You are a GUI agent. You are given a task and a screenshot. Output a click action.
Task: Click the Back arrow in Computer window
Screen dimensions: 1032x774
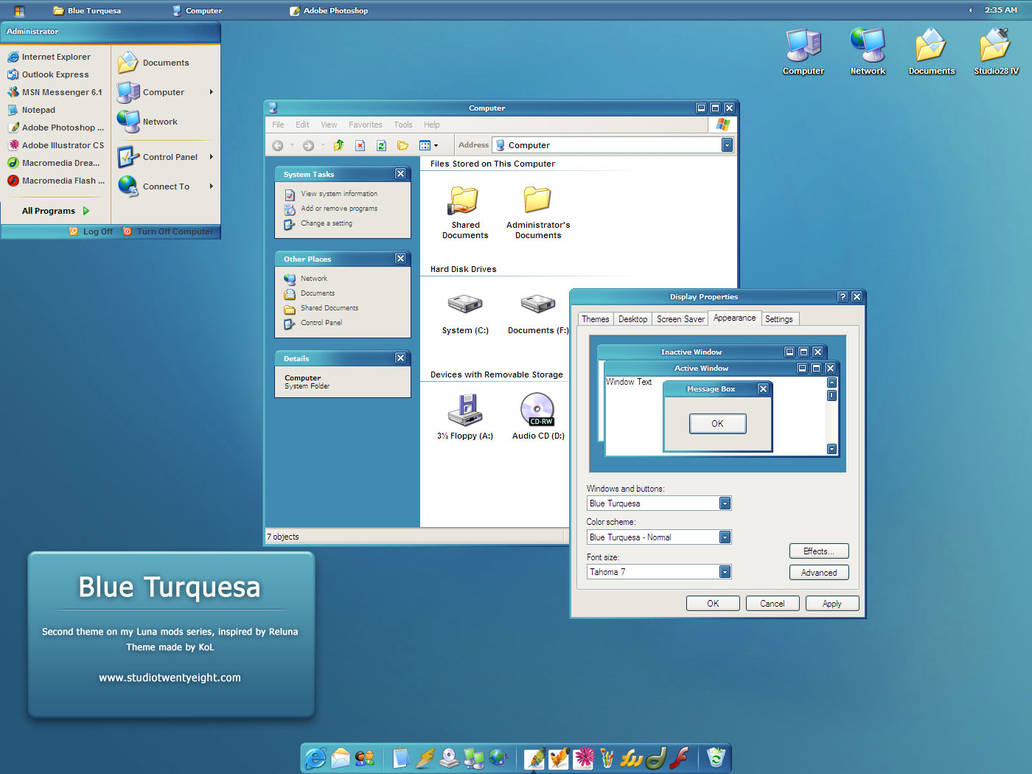pos(278,145)
